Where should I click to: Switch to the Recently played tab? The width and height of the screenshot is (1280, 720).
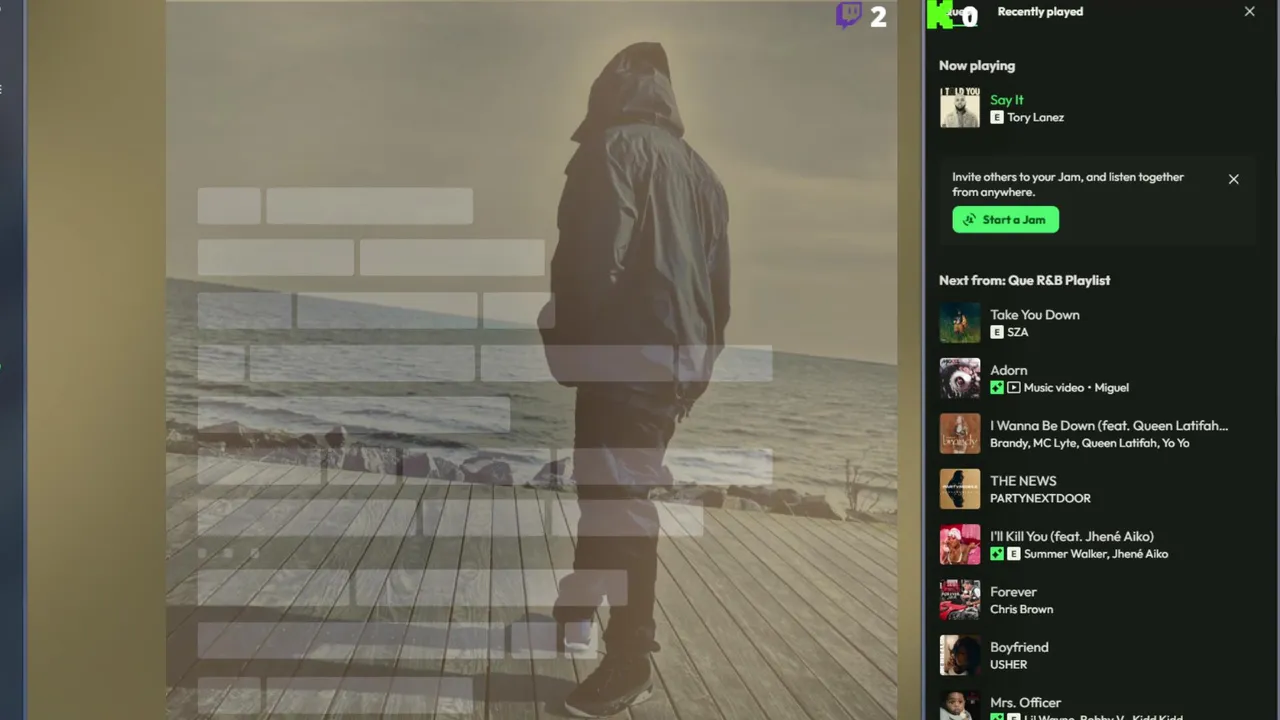[1040, 12]
